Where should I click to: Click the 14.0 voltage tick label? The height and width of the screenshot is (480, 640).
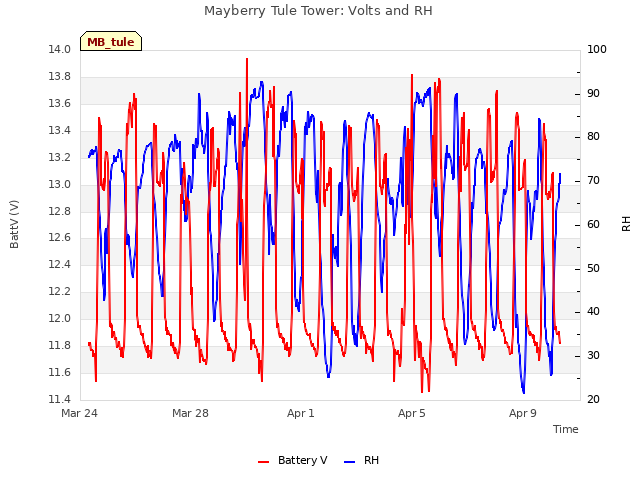[60, 50]
